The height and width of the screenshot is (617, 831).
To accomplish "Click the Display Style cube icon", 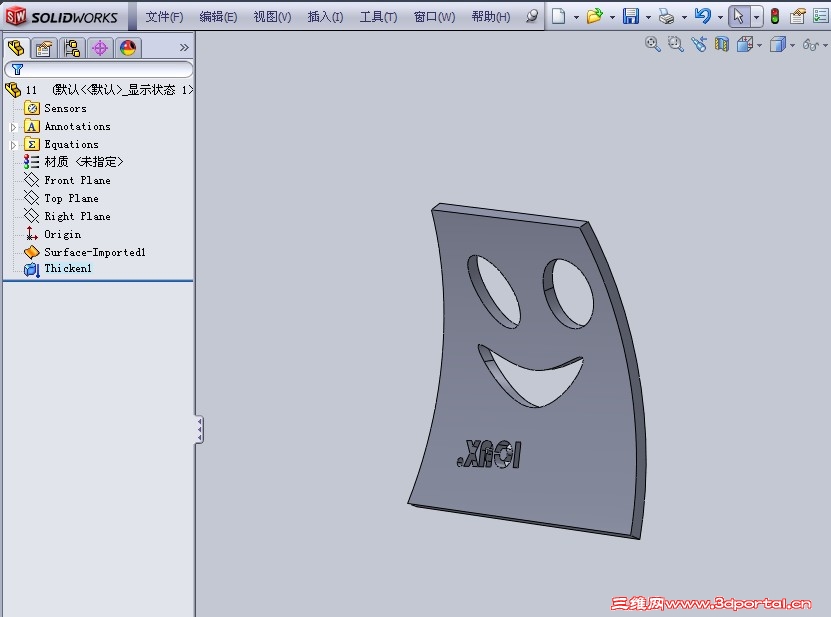I will [x=778, y=45].
